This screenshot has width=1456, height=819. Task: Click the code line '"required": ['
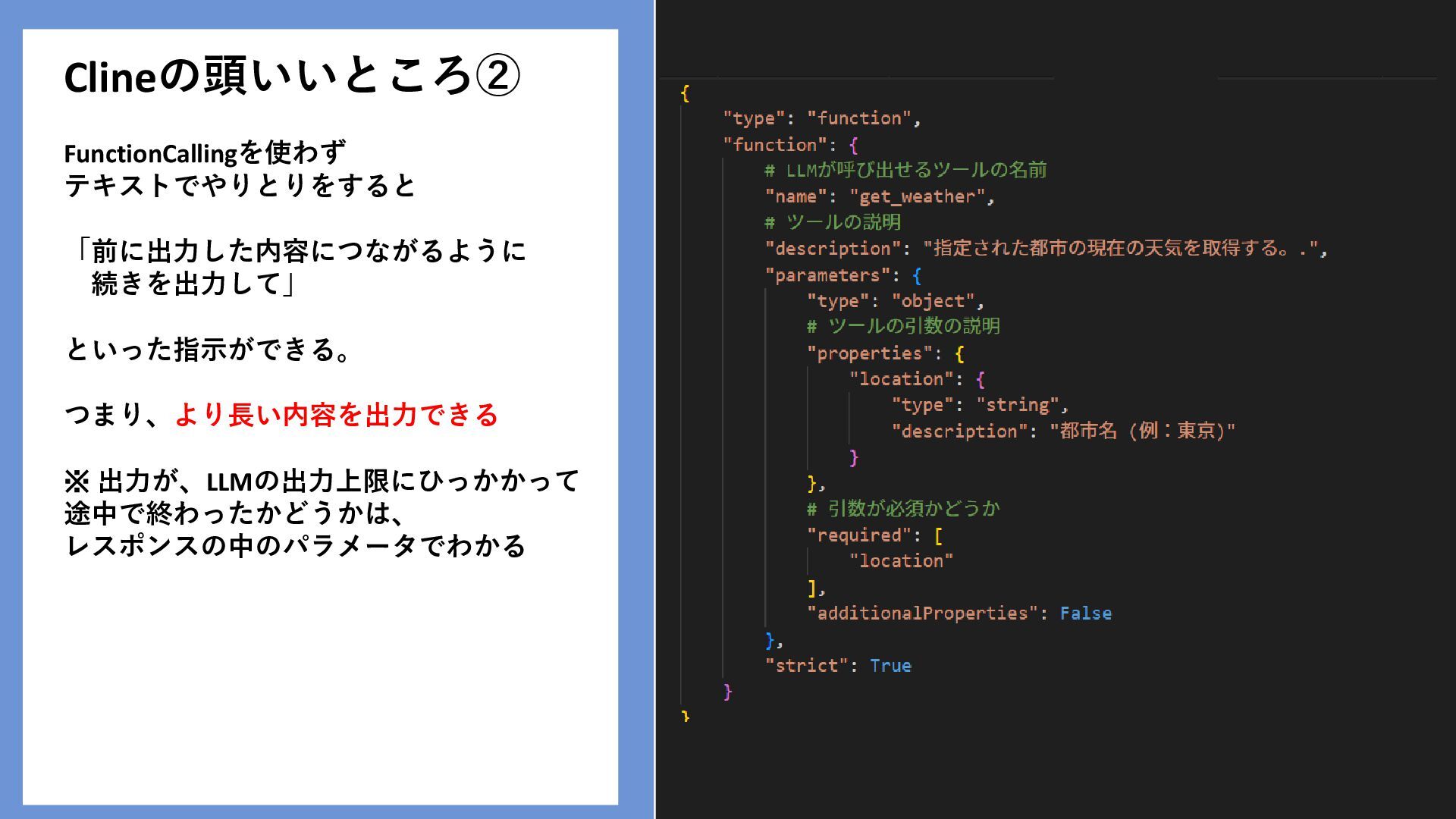pos(875,535)
